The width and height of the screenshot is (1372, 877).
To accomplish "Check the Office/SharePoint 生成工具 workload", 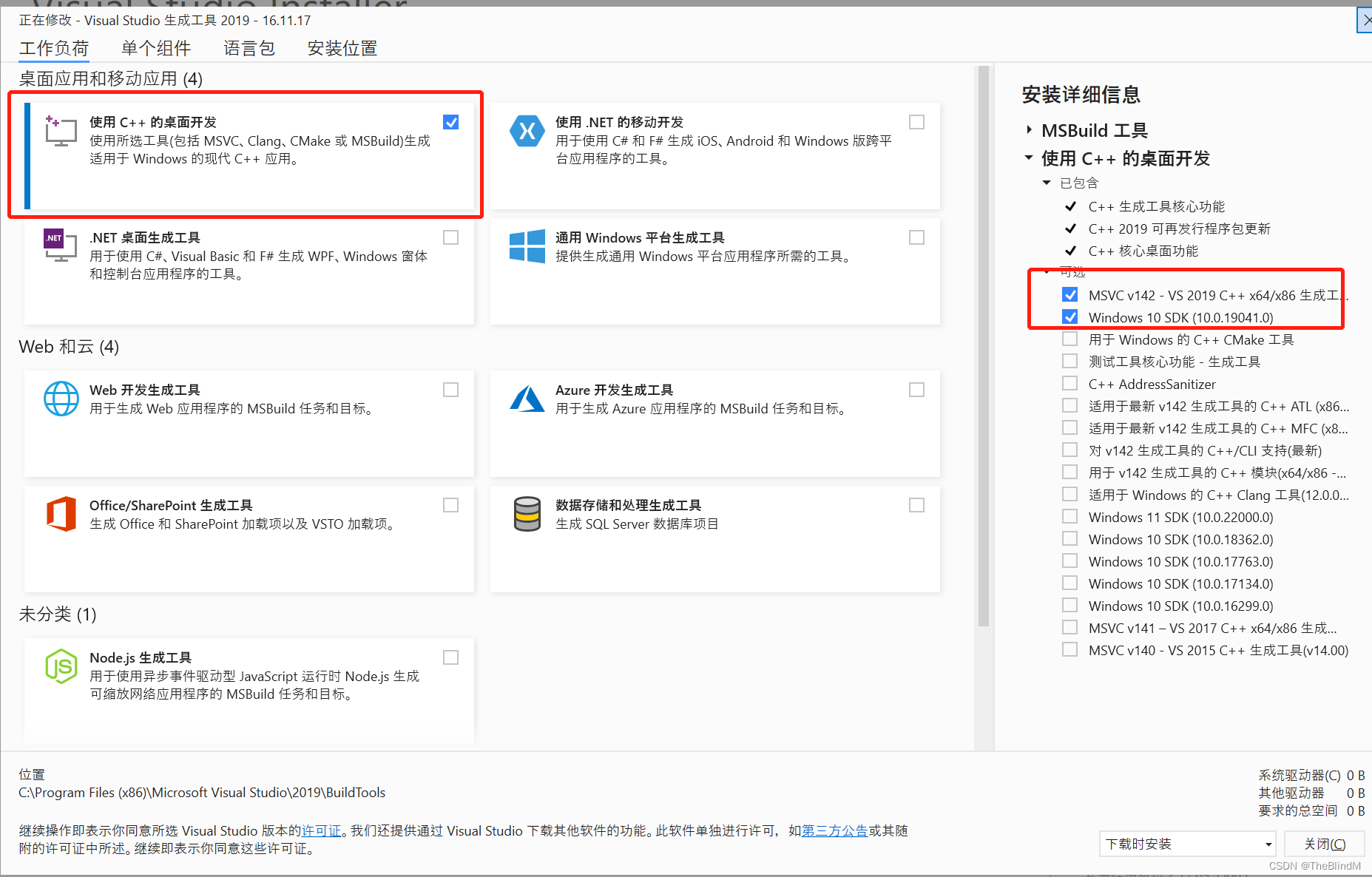I will pyautogui.click(x=450, y=505).
